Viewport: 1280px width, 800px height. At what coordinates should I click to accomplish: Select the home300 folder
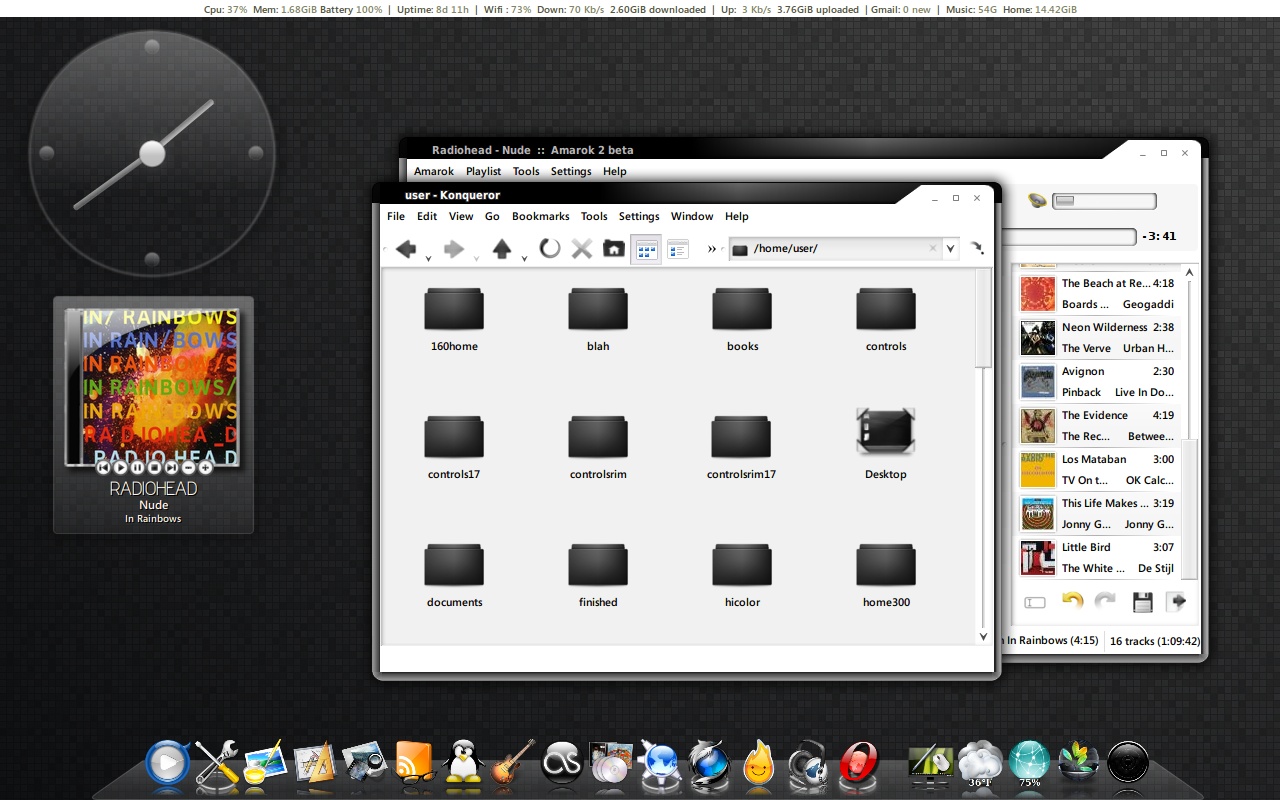(886, 575)
